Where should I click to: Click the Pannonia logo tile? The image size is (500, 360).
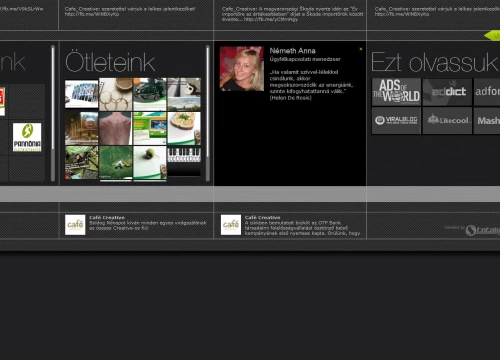[x=27, y=137]
